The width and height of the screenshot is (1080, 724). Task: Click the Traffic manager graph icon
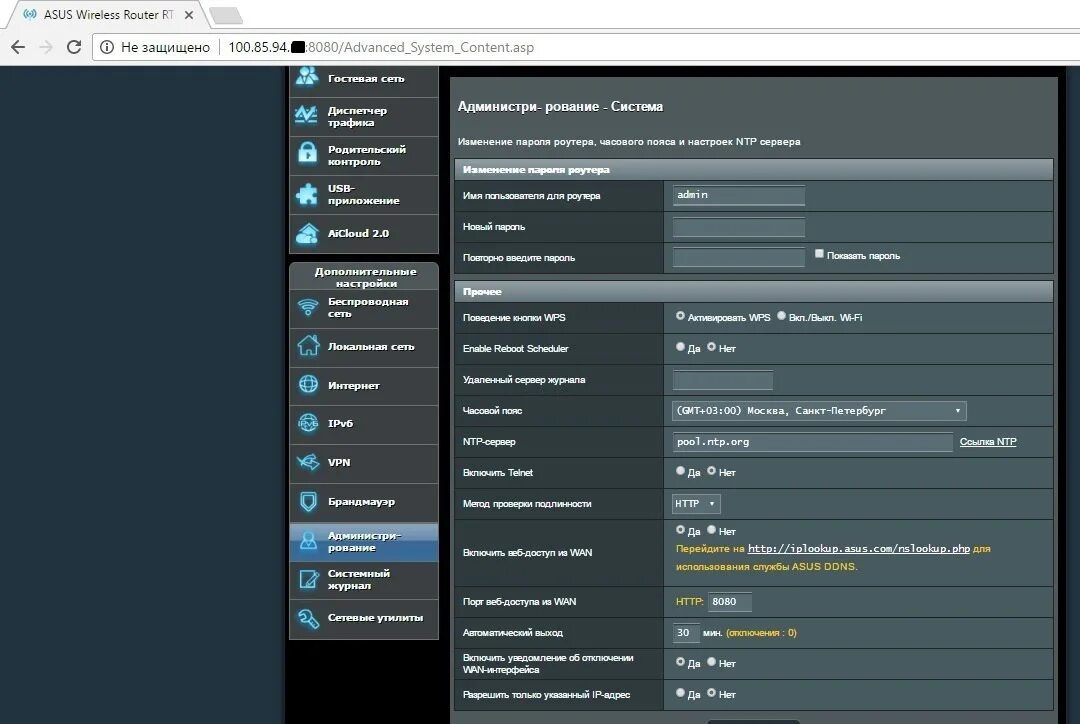coord(307,115)
